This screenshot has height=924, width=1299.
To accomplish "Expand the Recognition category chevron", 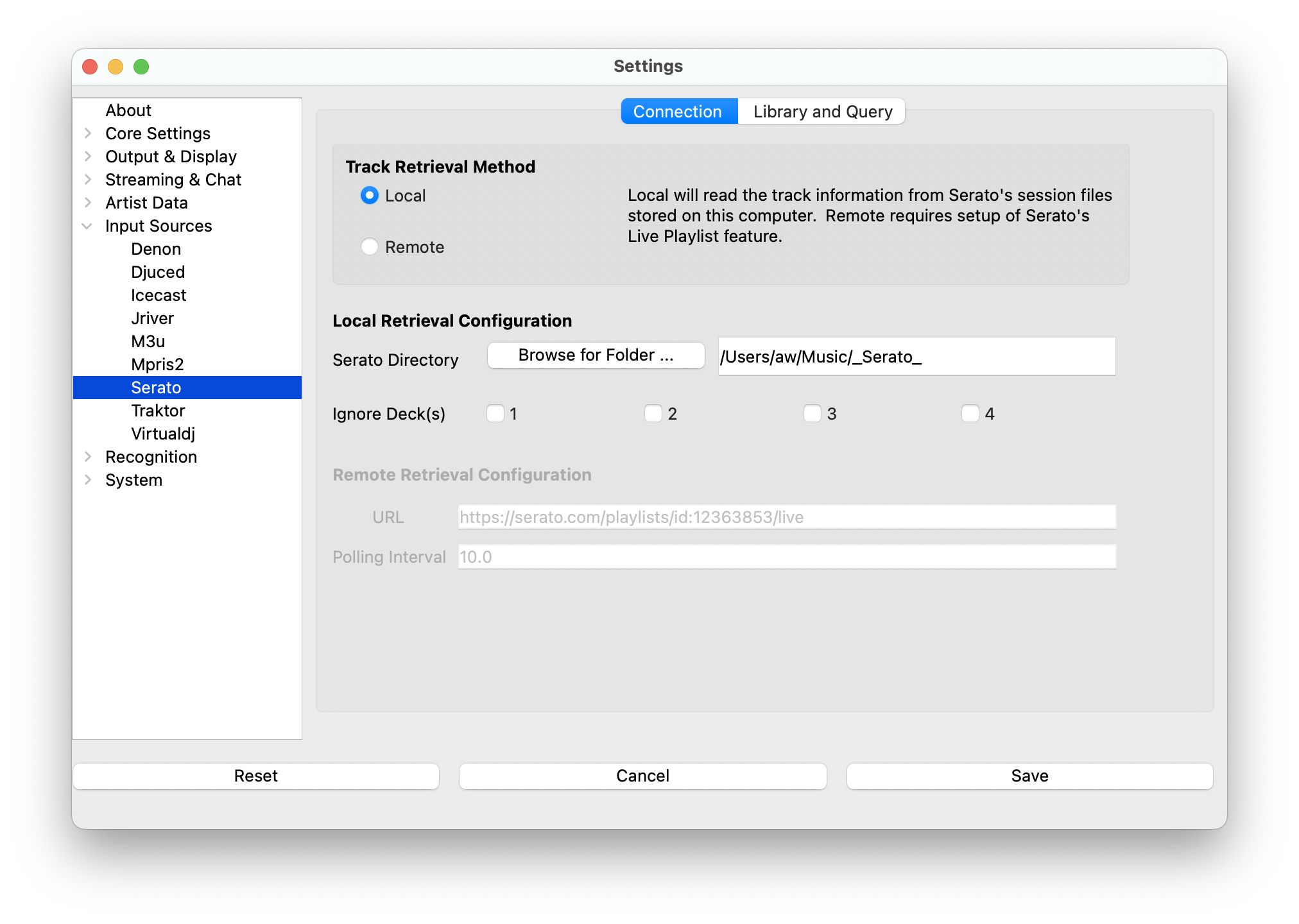I will click(88, 457).
